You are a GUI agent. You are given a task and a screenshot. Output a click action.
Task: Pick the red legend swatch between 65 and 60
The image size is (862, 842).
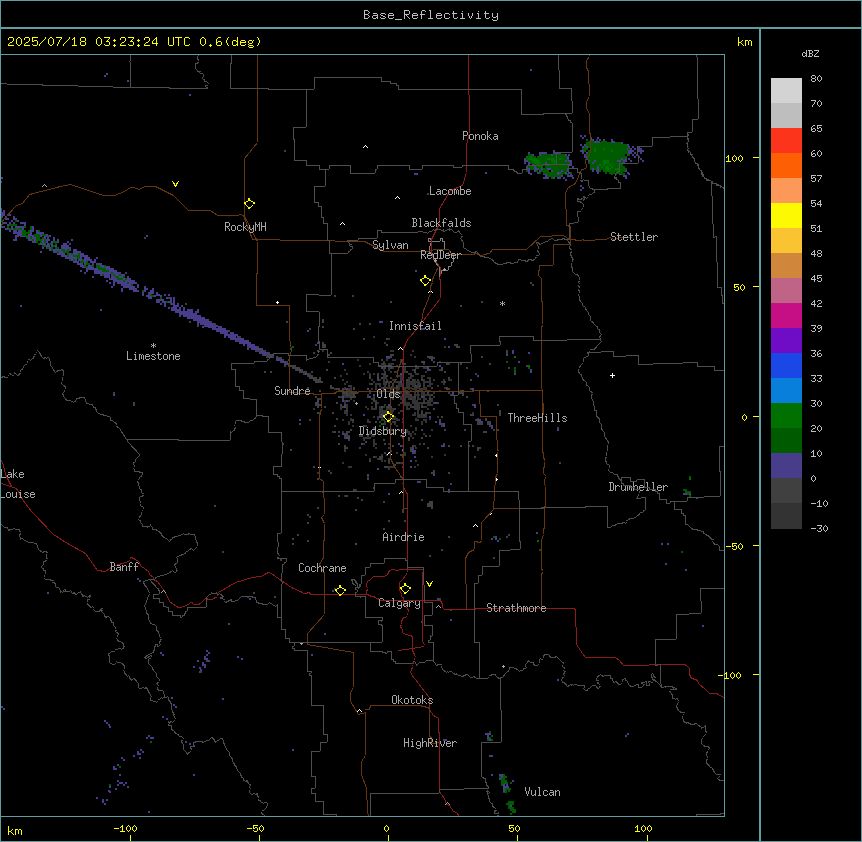[x=786, y=141]
